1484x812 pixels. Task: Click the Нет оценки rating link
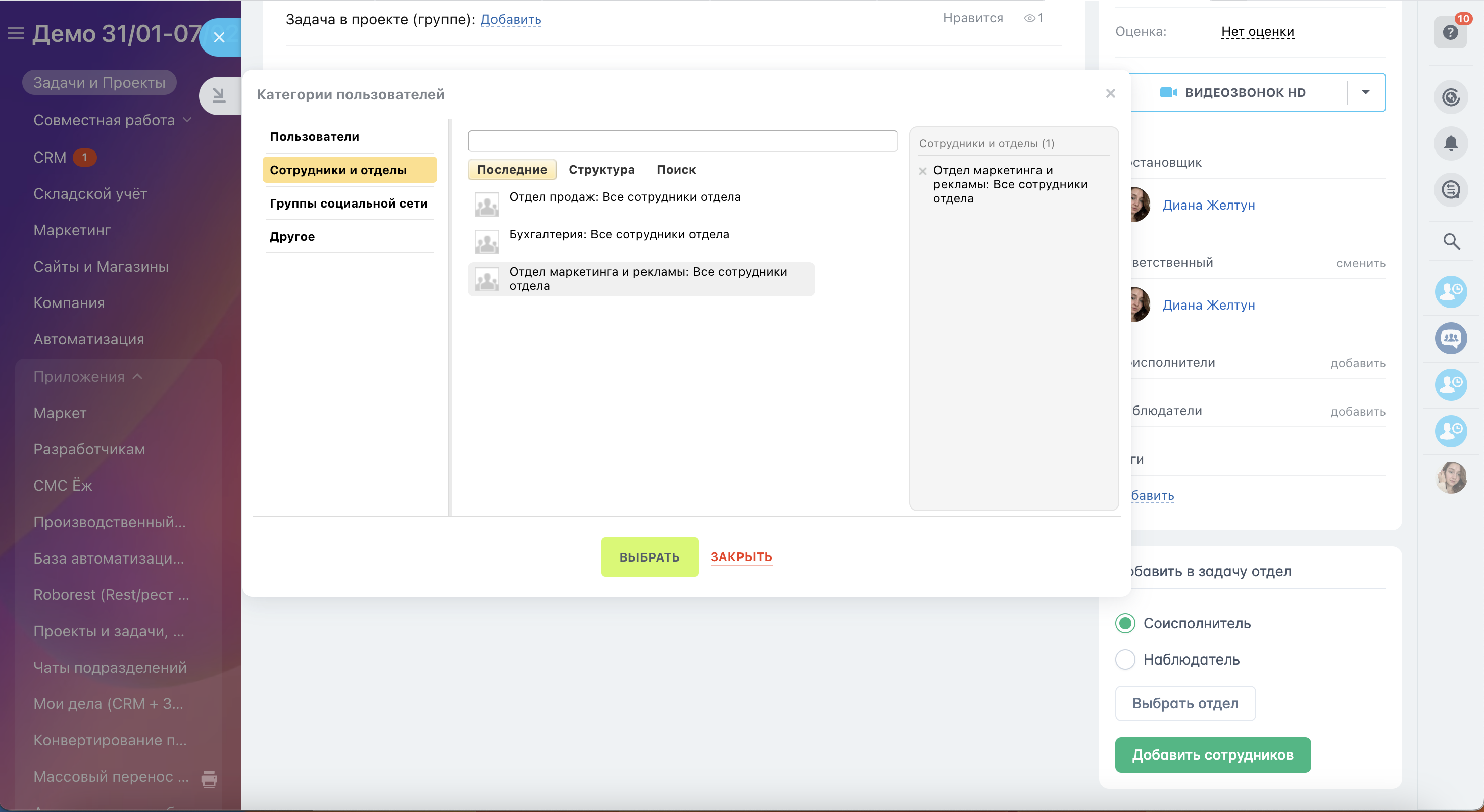(1257, 32)
